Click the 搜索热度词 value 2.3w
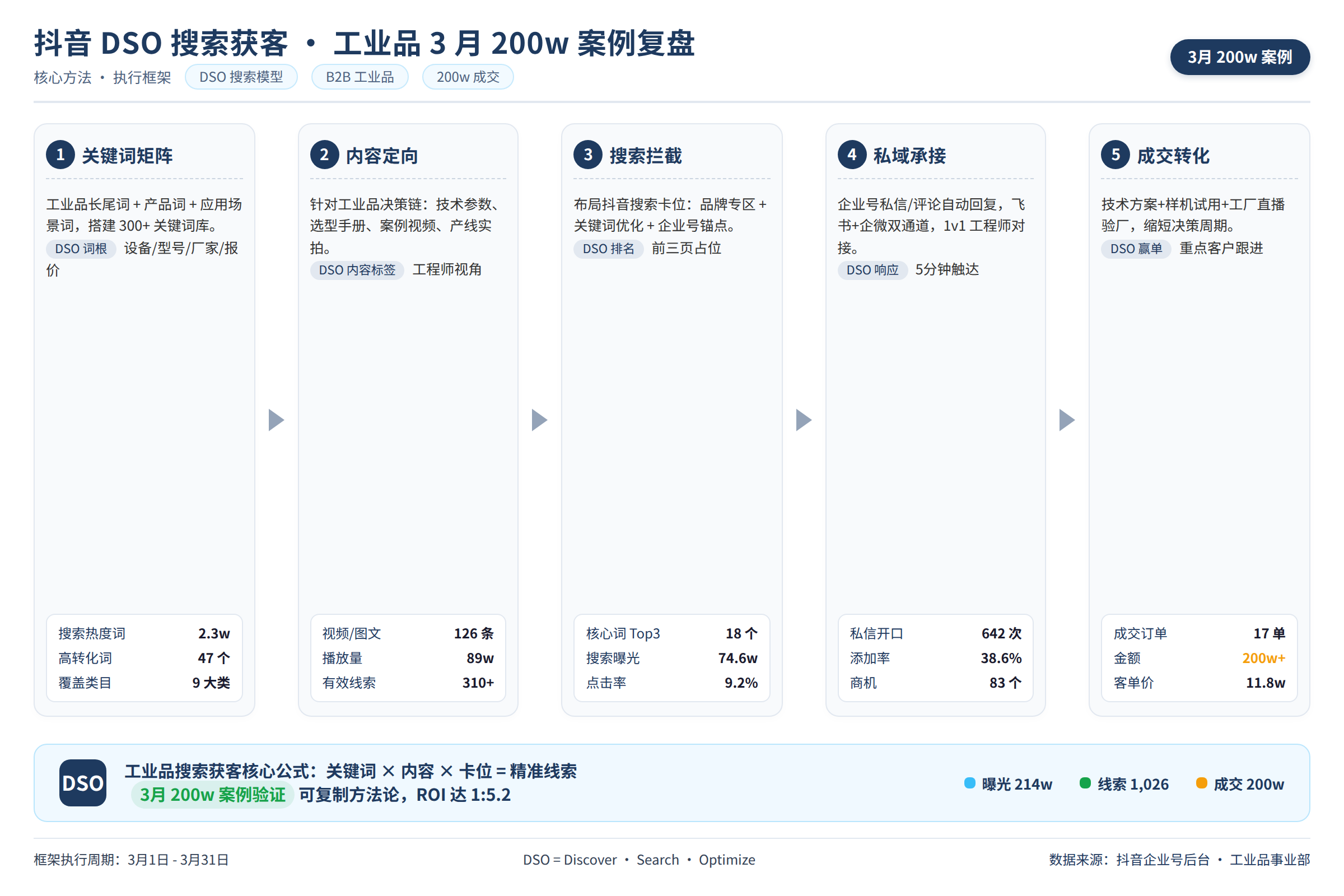 click(x=214, y=633)
